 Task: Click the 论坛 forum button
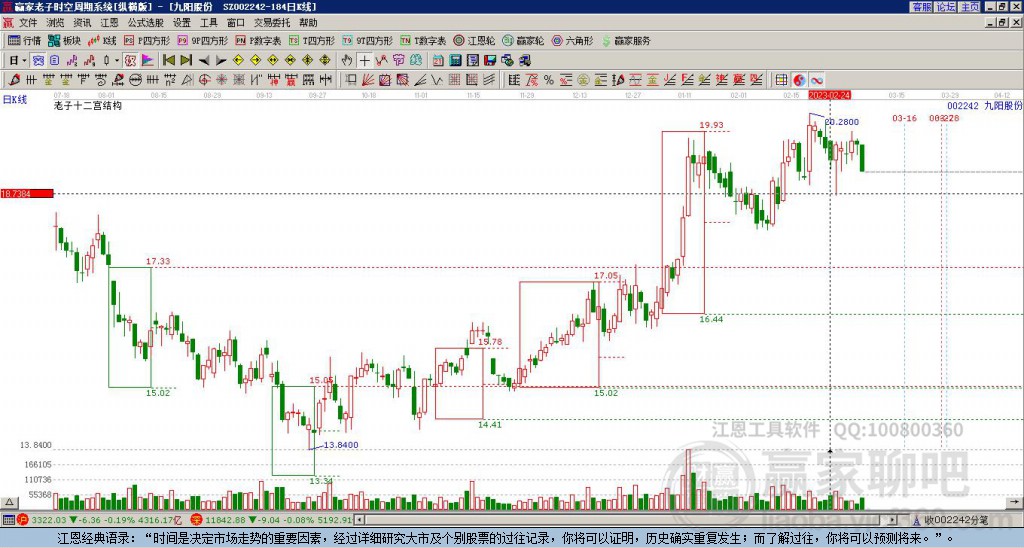(x=945, y=7)
